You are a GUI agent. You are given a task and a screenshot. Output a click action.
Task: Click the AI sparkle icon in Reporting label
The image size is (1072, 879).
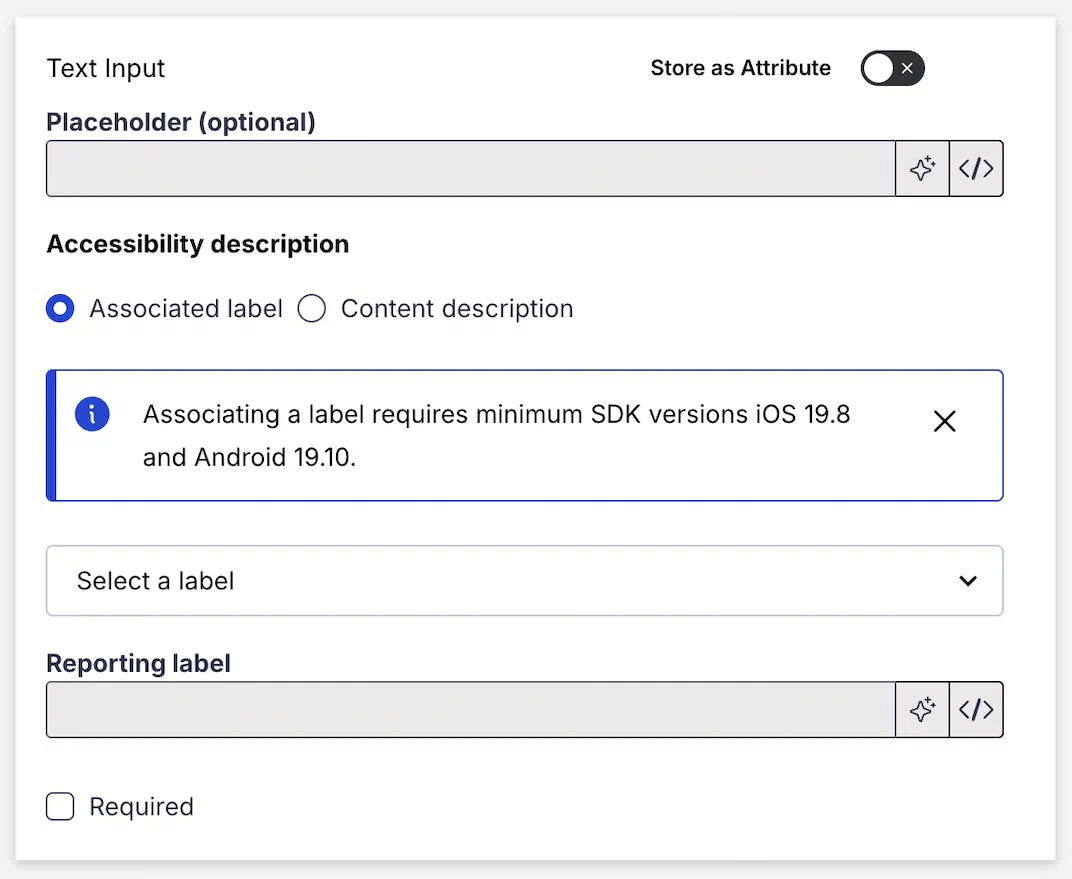(922, 710)
